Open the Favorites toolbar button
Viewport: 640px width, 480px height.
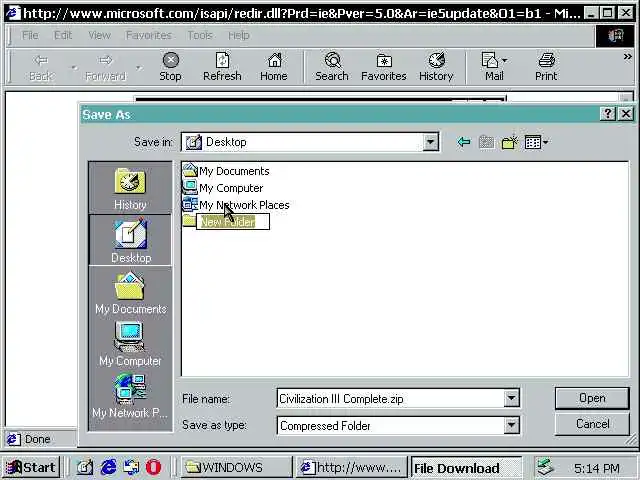[x=384, y=67]
